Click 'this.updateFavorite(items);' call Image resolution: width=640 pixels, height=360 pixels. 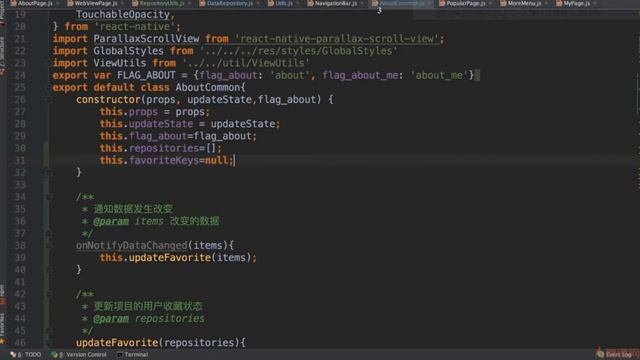[x=178, y=258]
